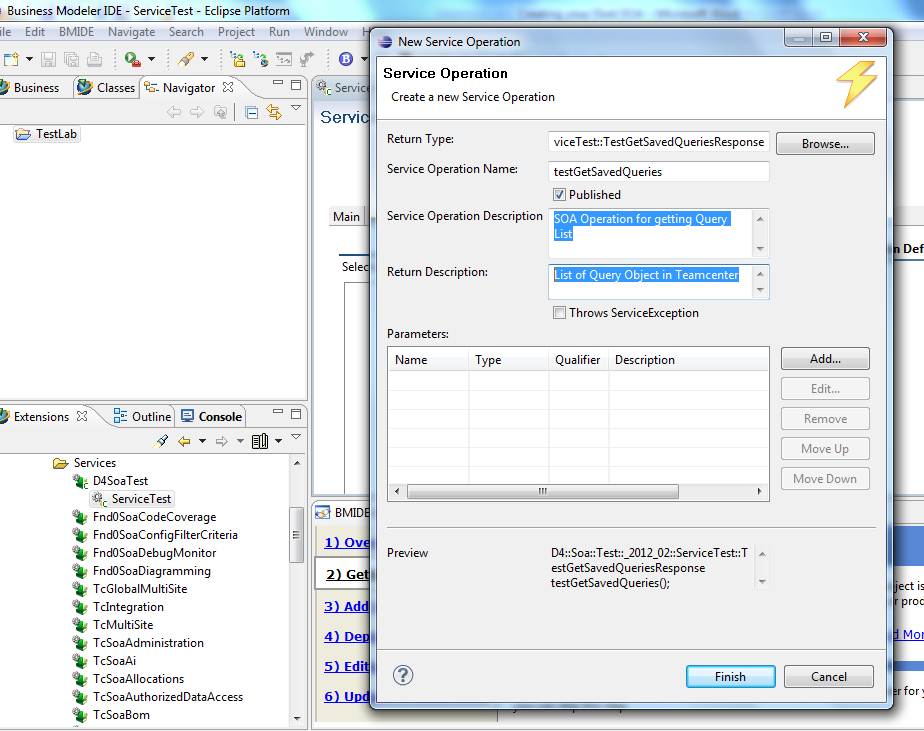
Task: Click the Extensions tree vertical scrollbar thumb
Action: [x=296, y=534]
